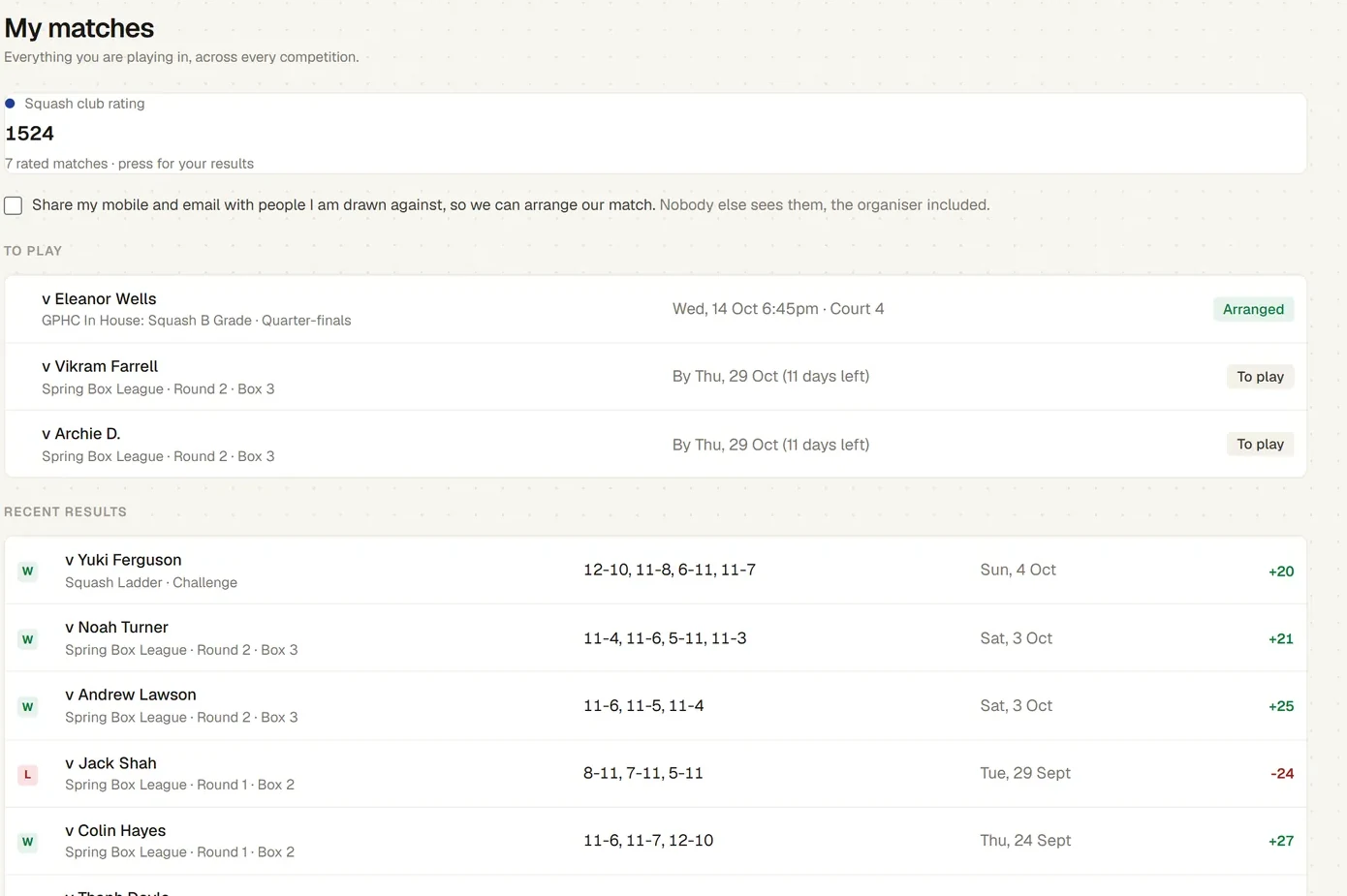Click the Sun, 4 Oct date
The height and width of the screenshot is (896, 1347).
pyautogui.click(x=1018, y=571)
